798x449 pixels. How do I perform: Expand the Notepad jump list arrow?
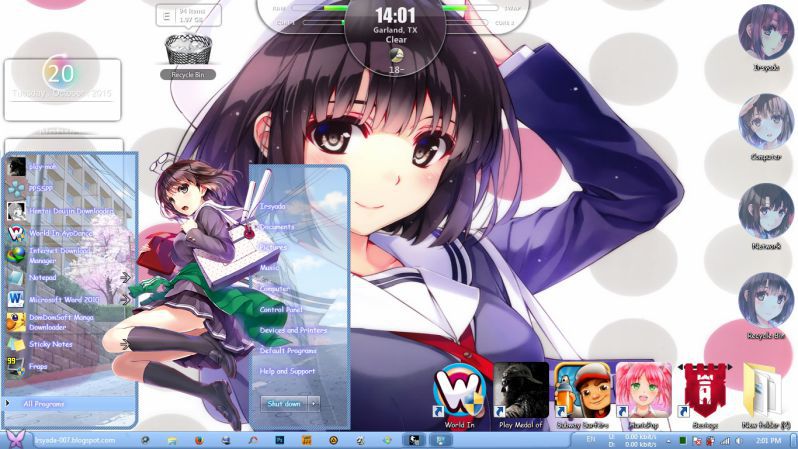tap(125, 277)
